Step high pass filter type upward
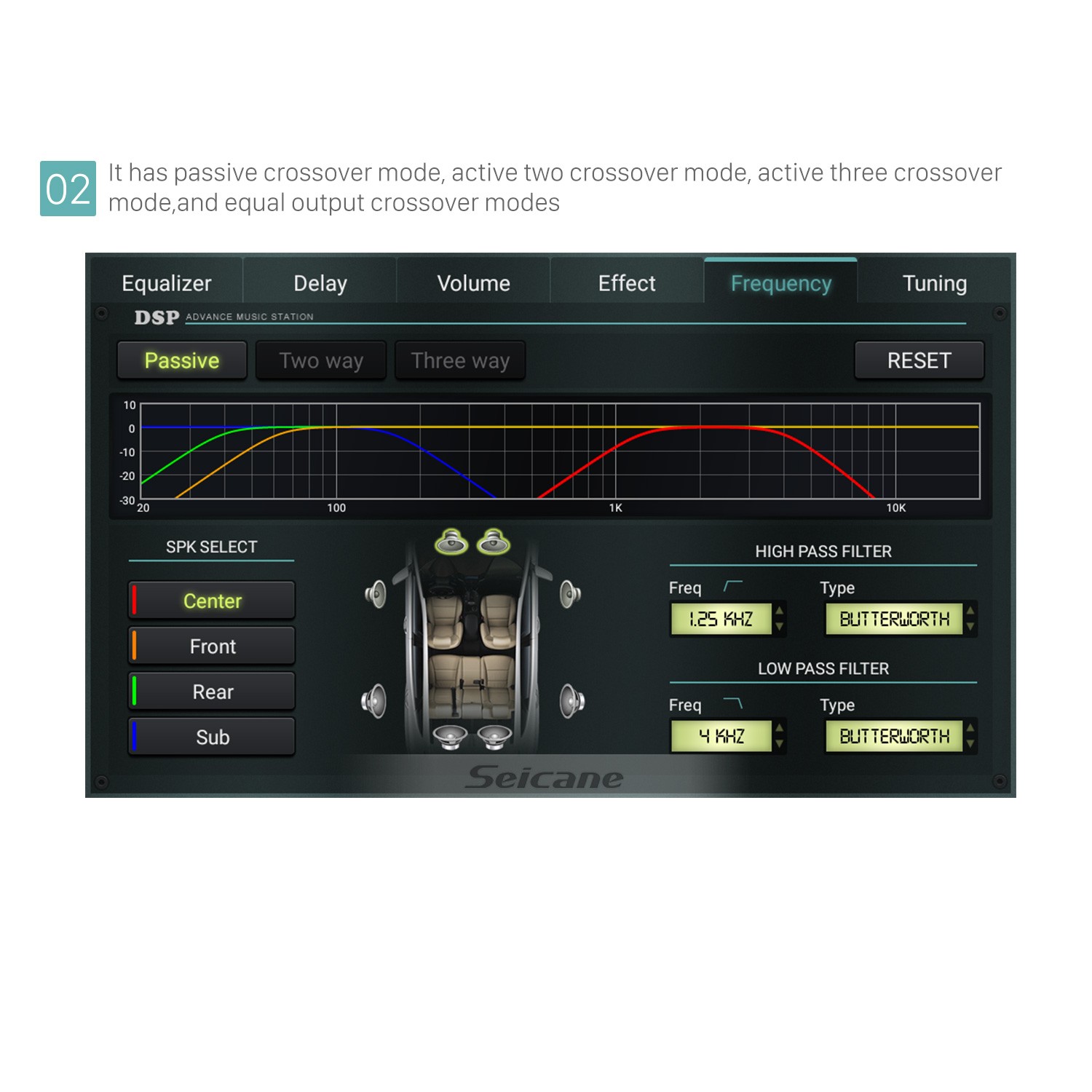The height and width of the screenshot is (1092, 1092). (x=970, y=611)
